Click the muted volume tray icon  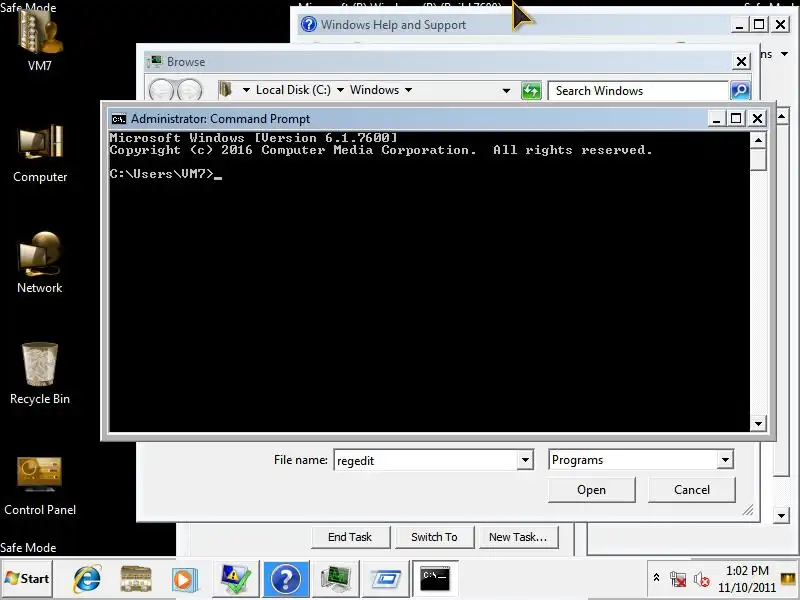coord(702,579)
